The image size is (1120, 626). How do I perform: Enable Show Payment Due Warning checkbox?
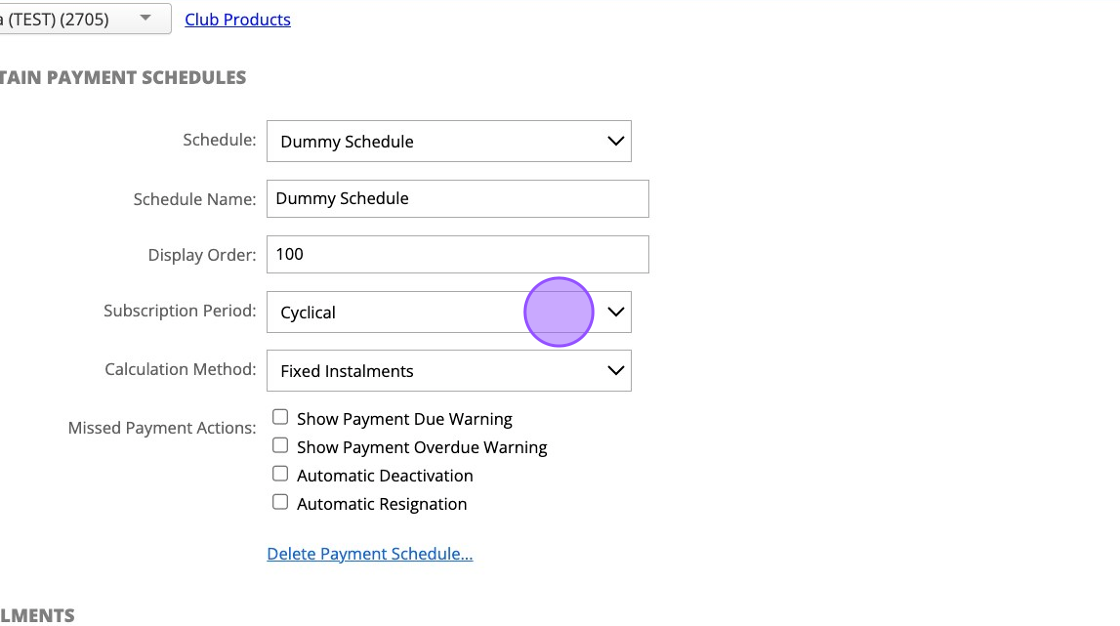pos(280,417)
